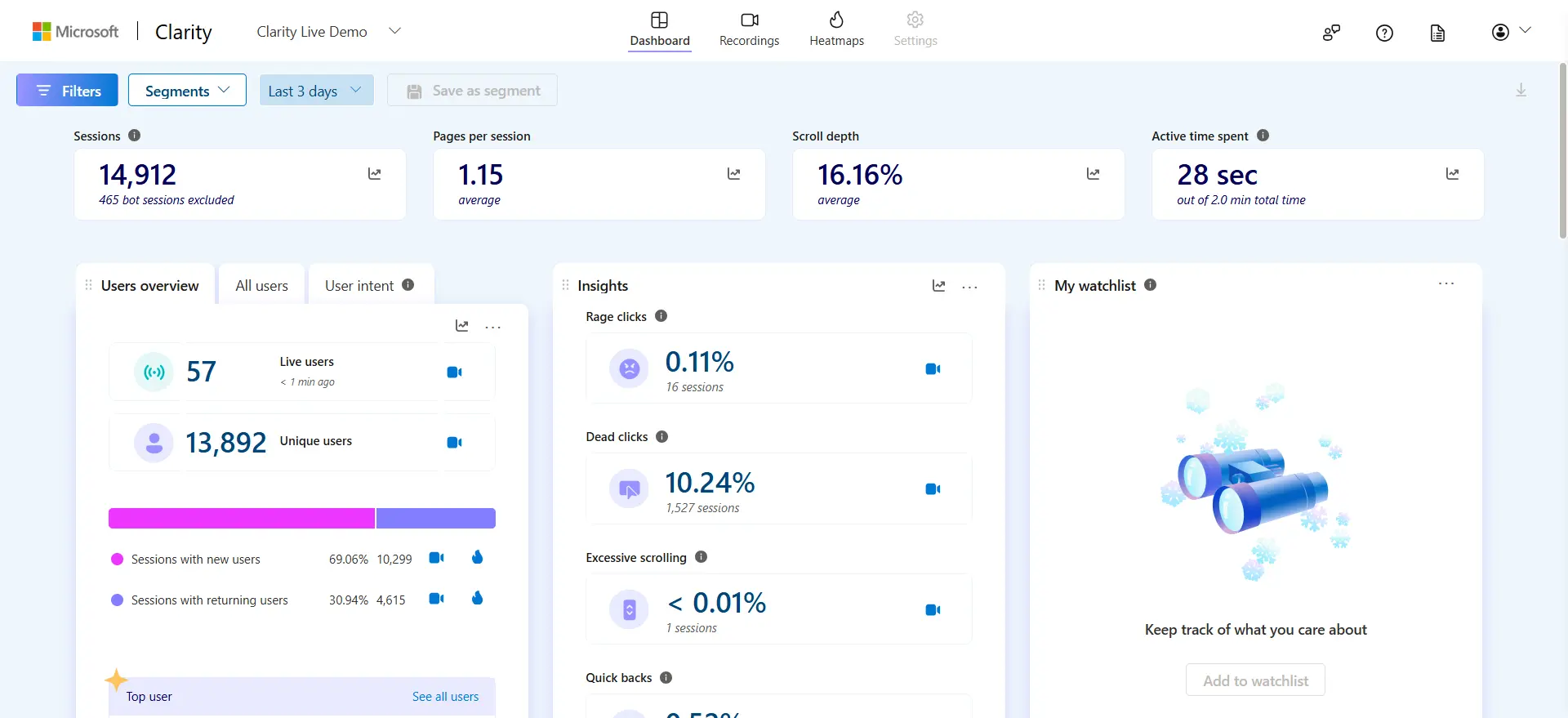Image resolution: width=1568 pixels, height=718 pixels.
Task: Switch to the User intent tab
Action: pyautogui.click(x=369, y=285)
